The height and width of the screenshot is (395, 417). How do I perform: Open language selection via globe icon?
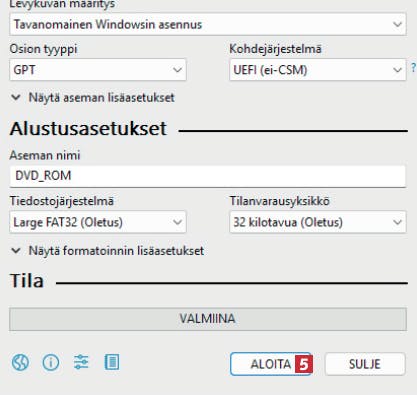pos(20,362)
